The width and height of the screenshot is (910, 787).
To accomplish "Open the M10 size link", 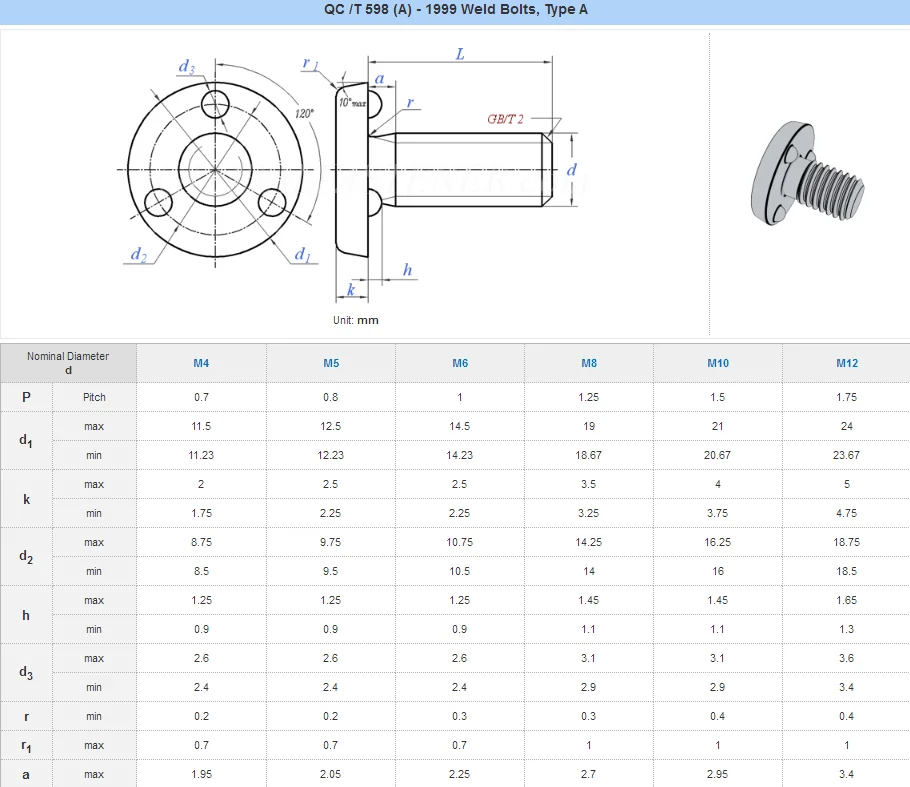I will pos(717,363).
